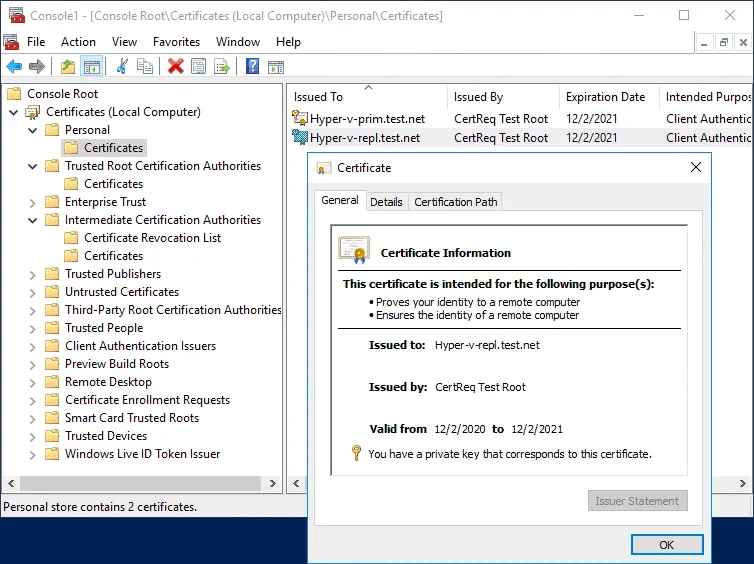754x564 pixels.
Task: Open Properties from the toolbar icon
Action: [198, 67]
